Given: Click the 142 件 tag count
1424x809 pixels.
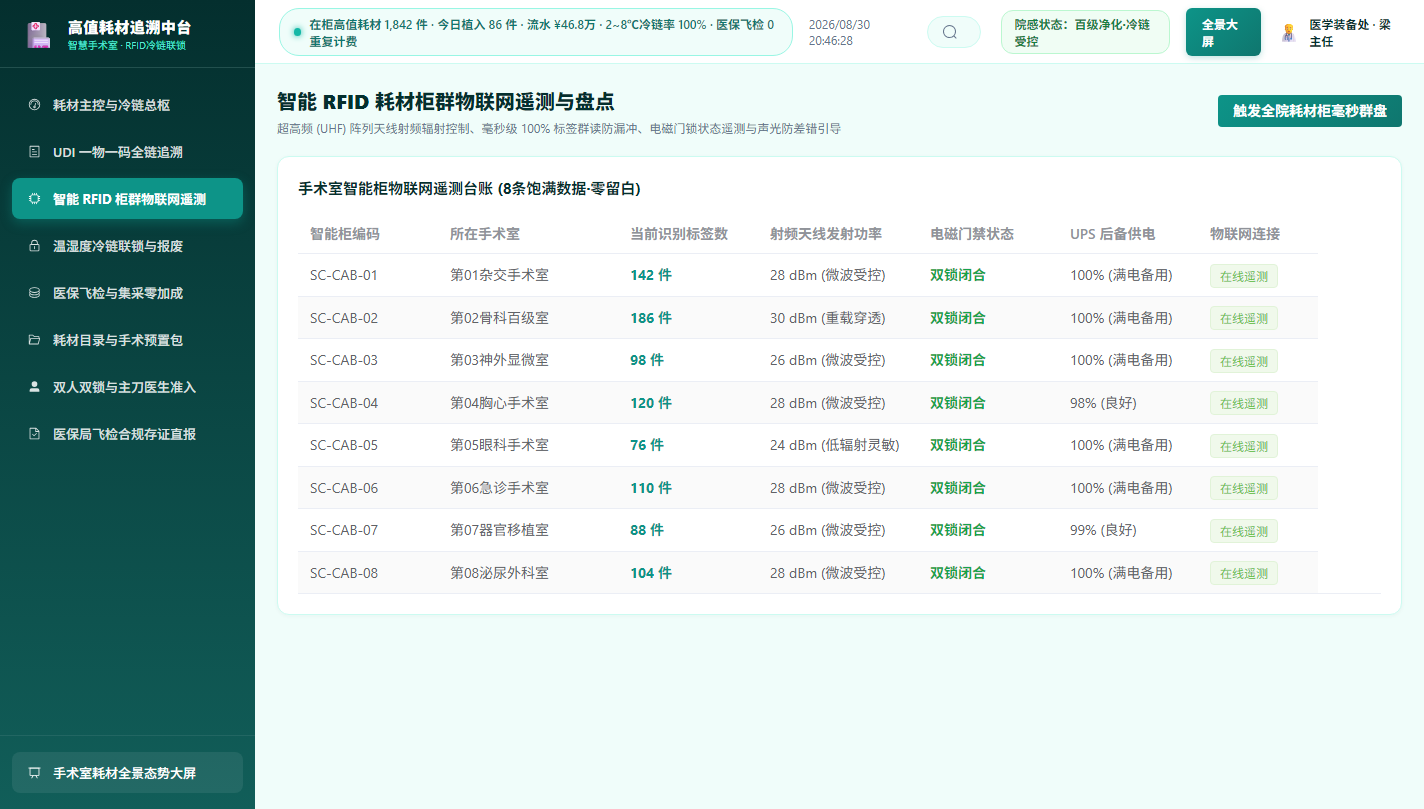Looking at the screenshot, I should (651, 275).
